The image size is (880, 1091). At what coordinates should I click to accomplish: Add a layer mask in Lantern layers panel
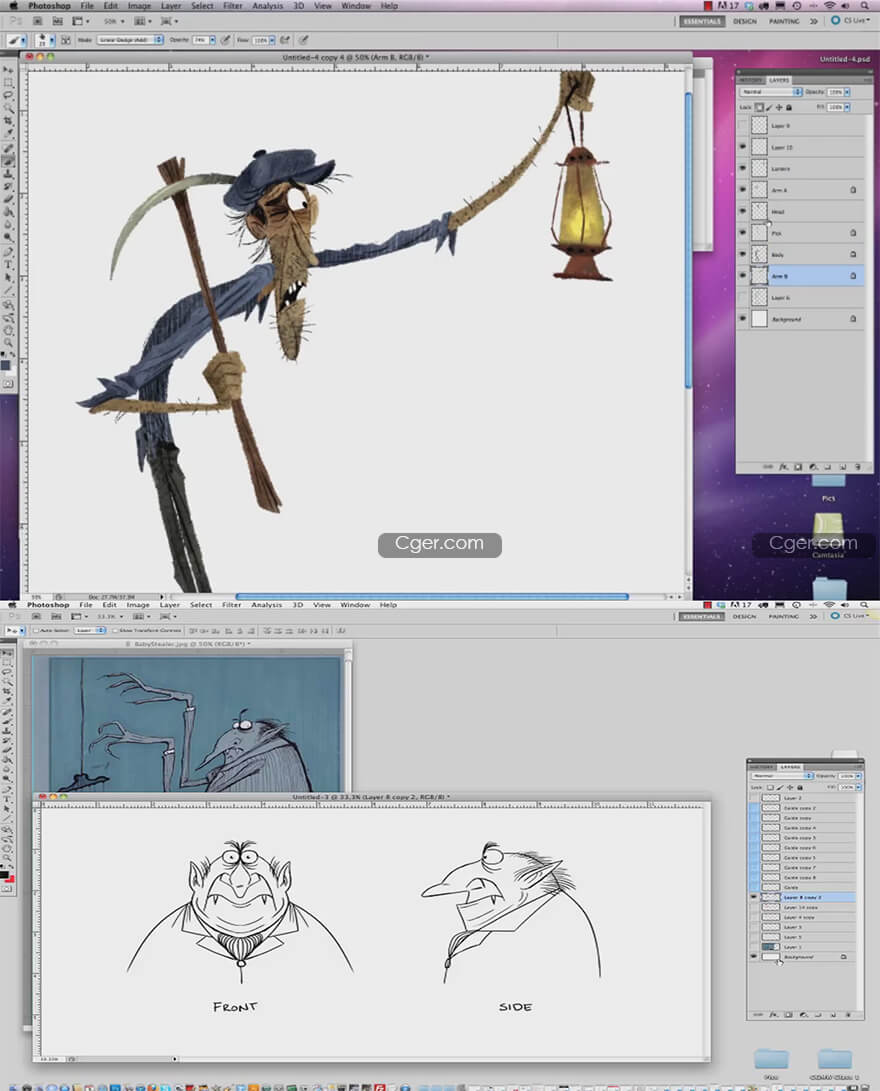pyautogui.click(x=798, y=467)
